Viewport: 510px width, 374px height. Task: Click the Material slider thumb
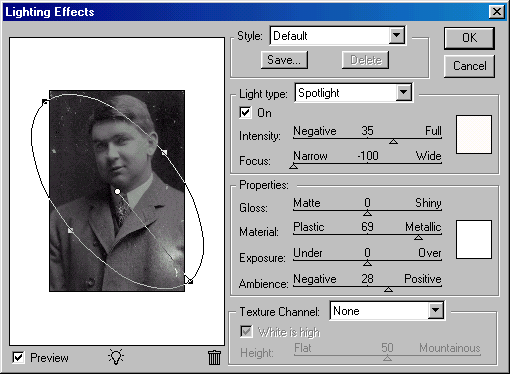coord(418,238)
